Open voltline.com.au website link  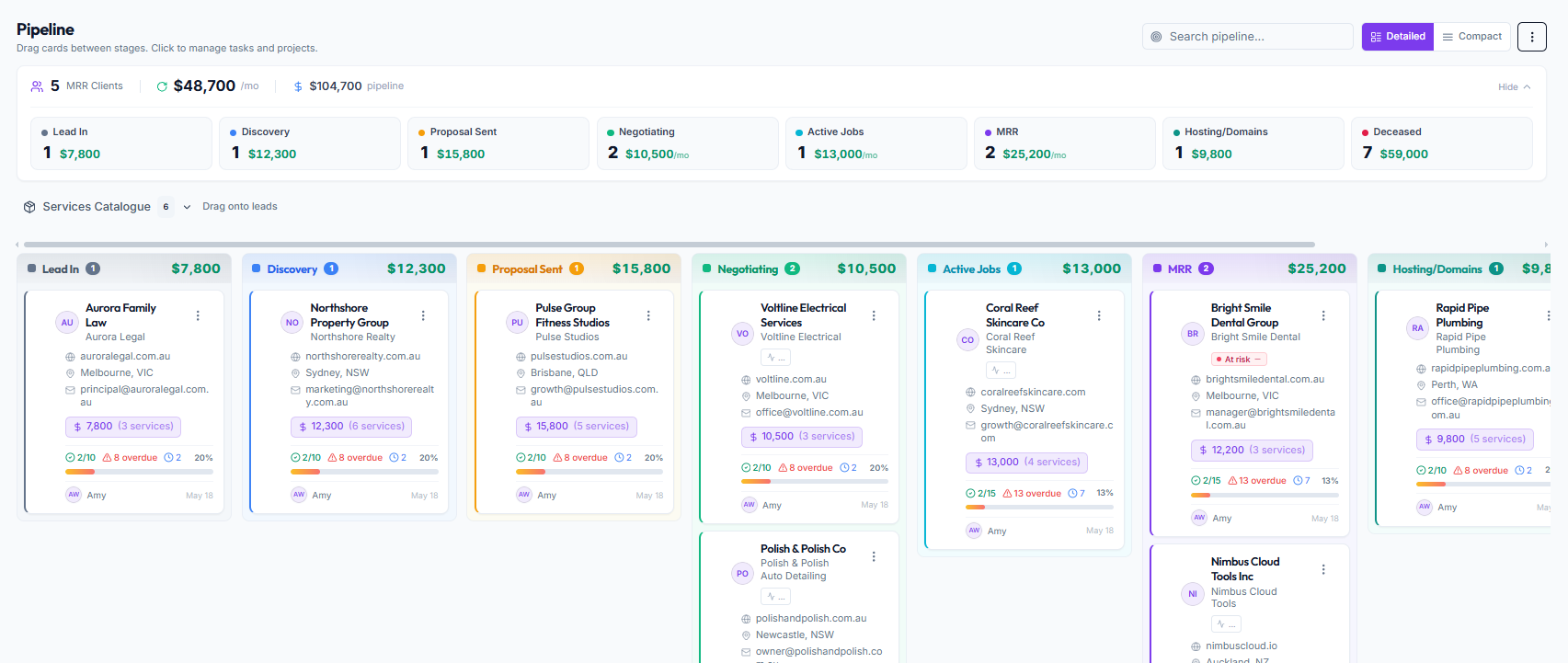coord(791,380)
